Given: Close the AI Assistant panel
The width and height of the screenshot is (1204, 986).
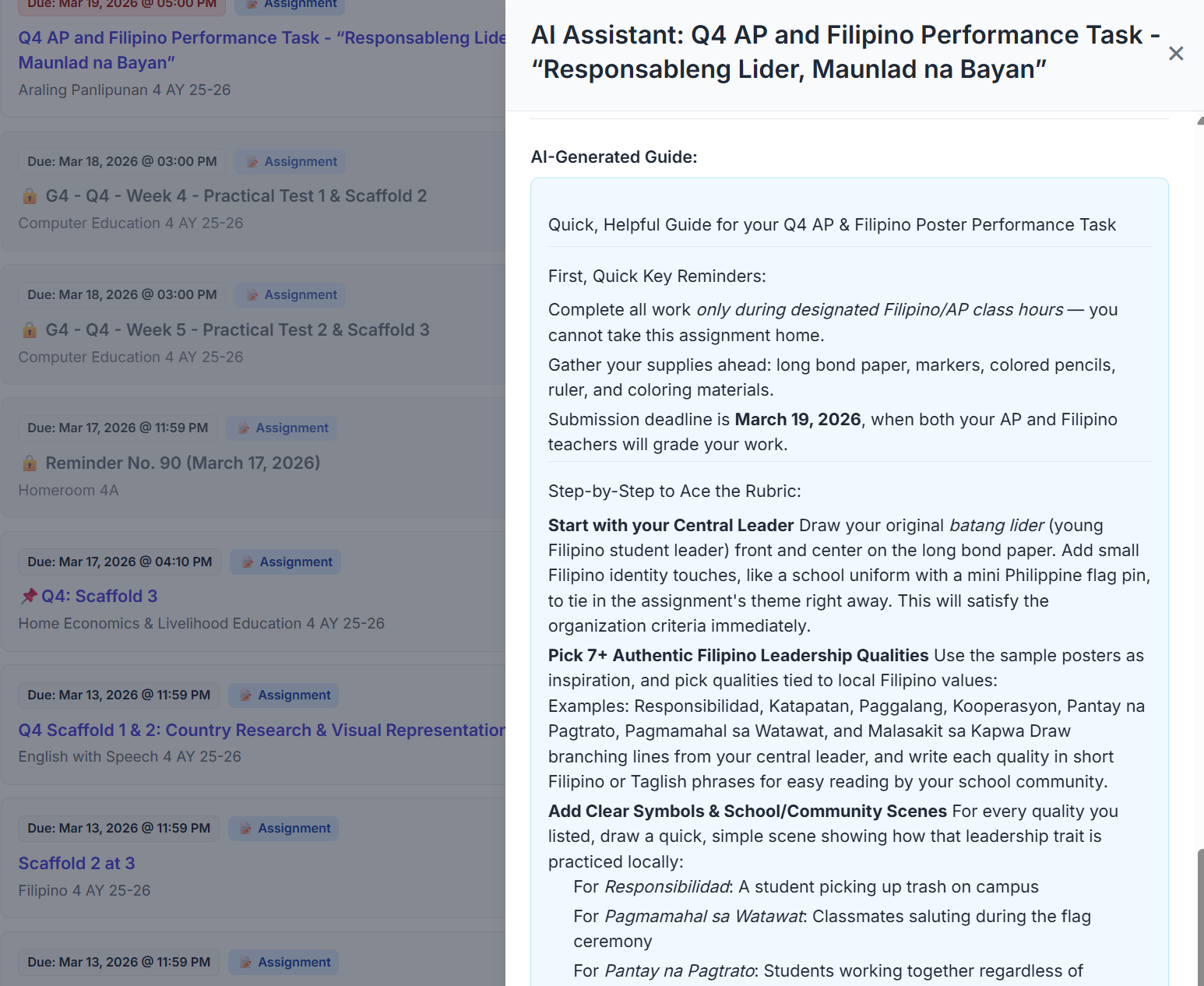Looking at the screenshot, I should point(1176,53).
